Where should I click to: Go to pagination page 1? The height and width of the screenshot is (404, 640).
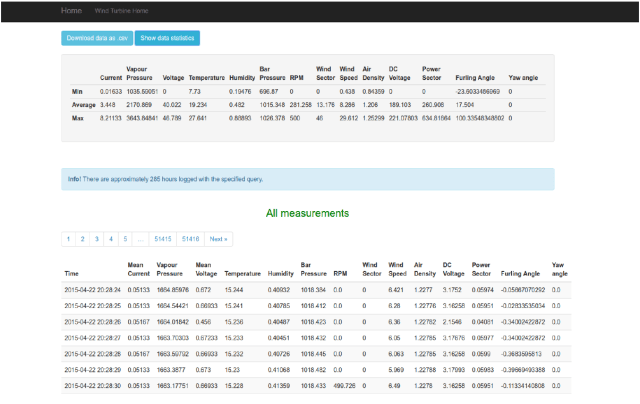pyautogui.click(x=69, y=239)
